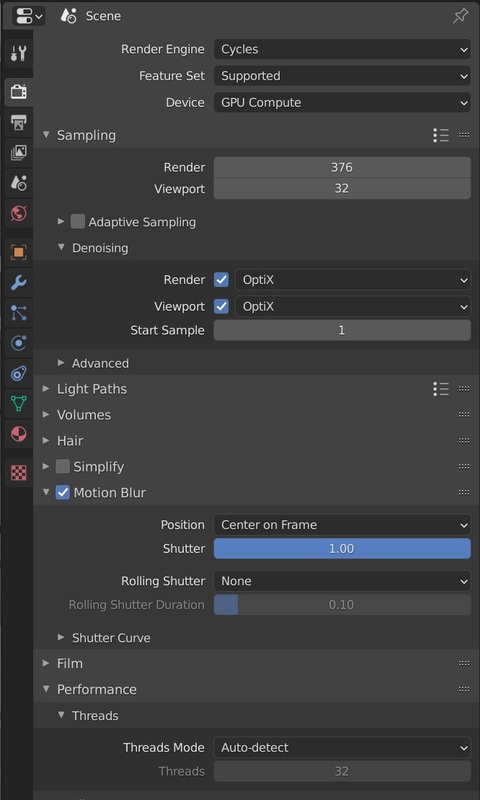Switch to Output properties tab

pos(18,122)
